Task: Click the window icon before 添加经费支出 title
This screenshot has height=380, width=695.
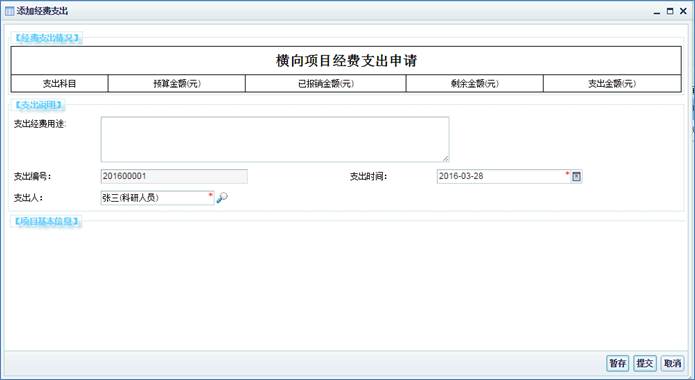Action: [x=9, y=11]
